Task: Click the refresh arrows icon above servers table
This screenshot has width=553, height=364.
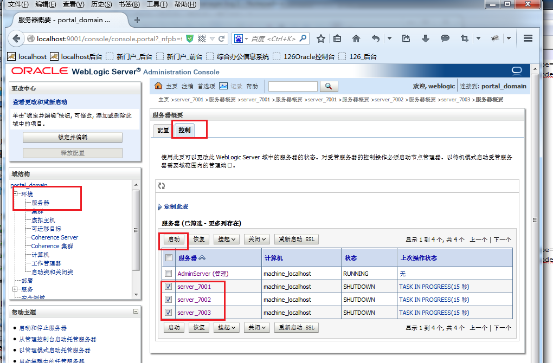Action: 162,186
